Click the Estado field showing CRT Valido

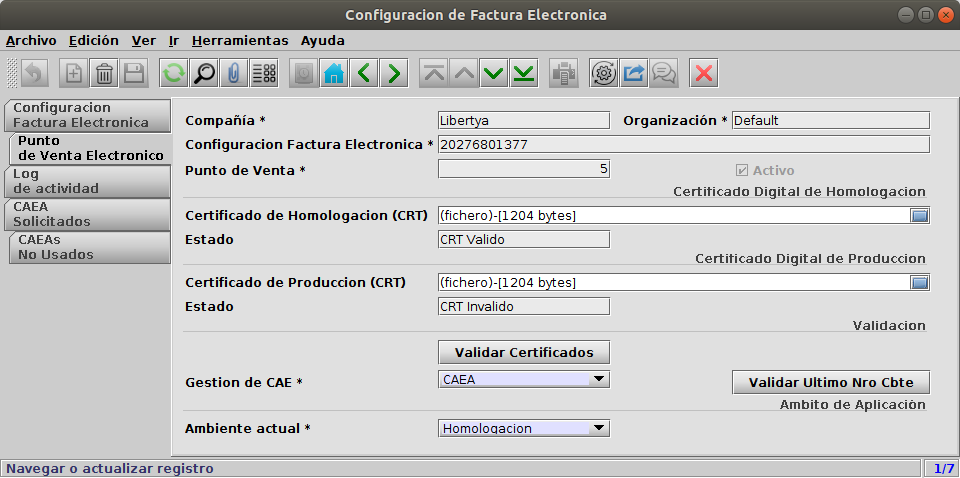(524, 239)
